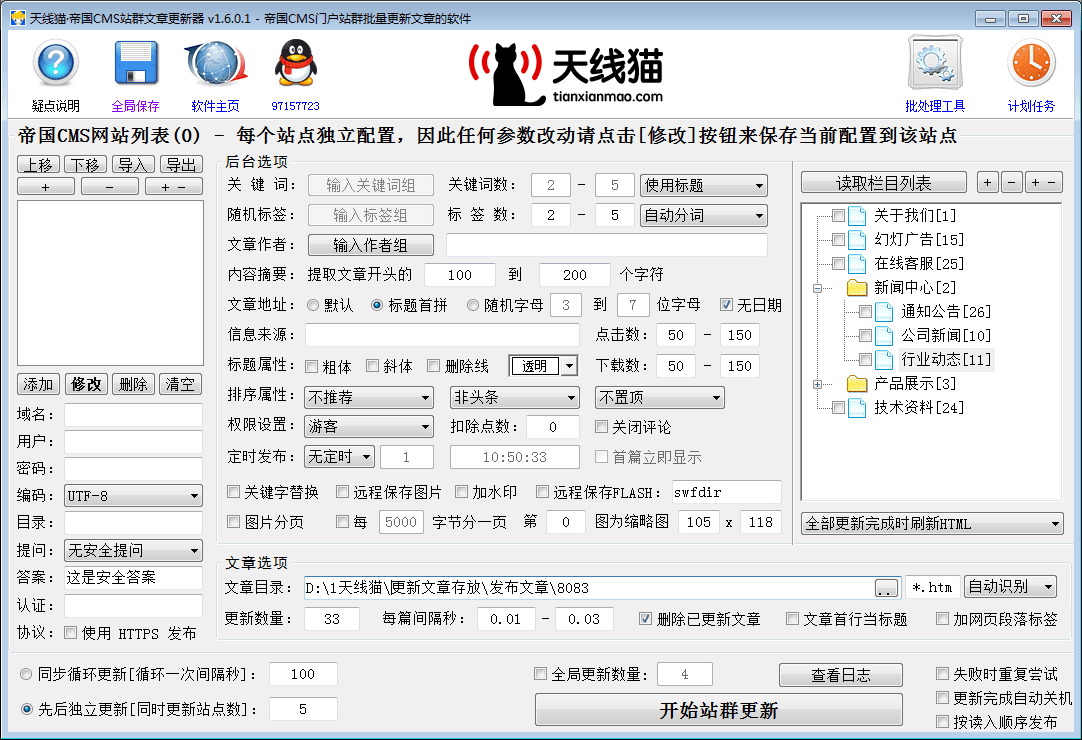Open the 批处理工具 gear icon

tap(935, 64)
